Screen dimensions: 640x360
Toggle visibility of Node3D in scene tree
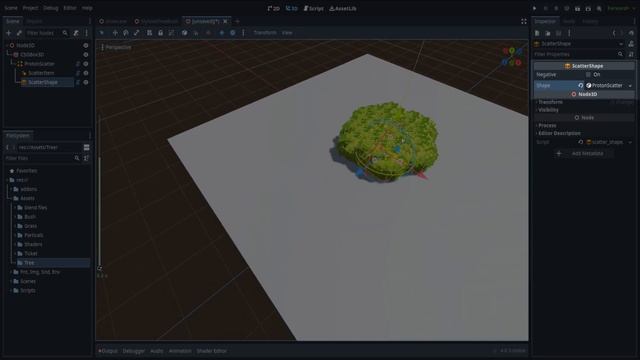[86, 46]
